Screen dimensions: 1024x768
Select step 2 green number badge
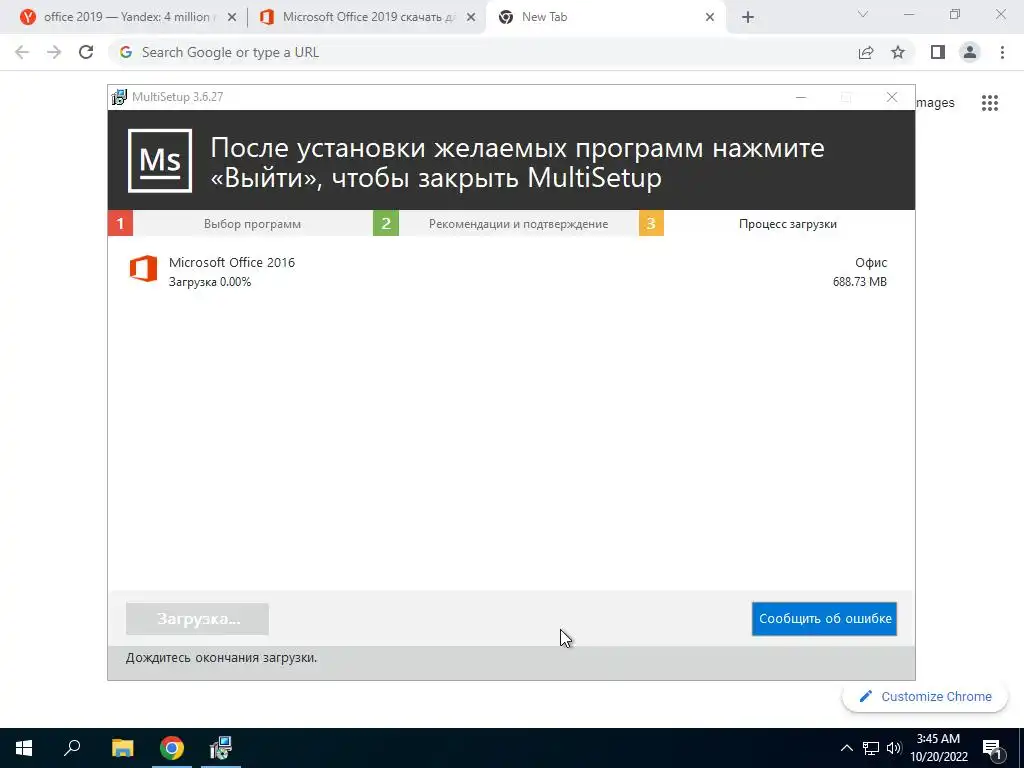(385, 223)
